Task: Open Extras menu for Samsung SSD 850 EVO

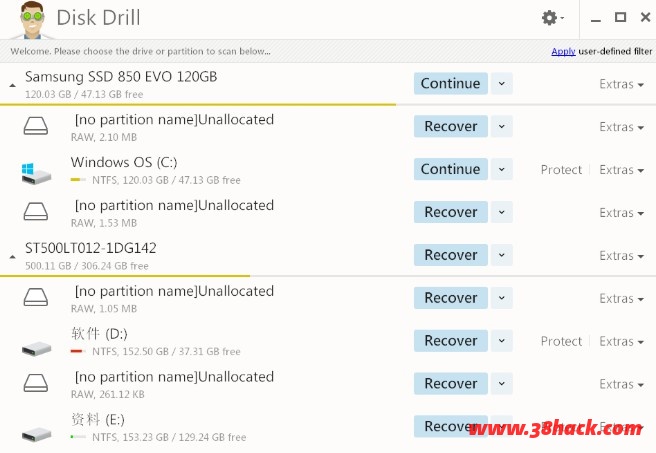Action: 621,84
